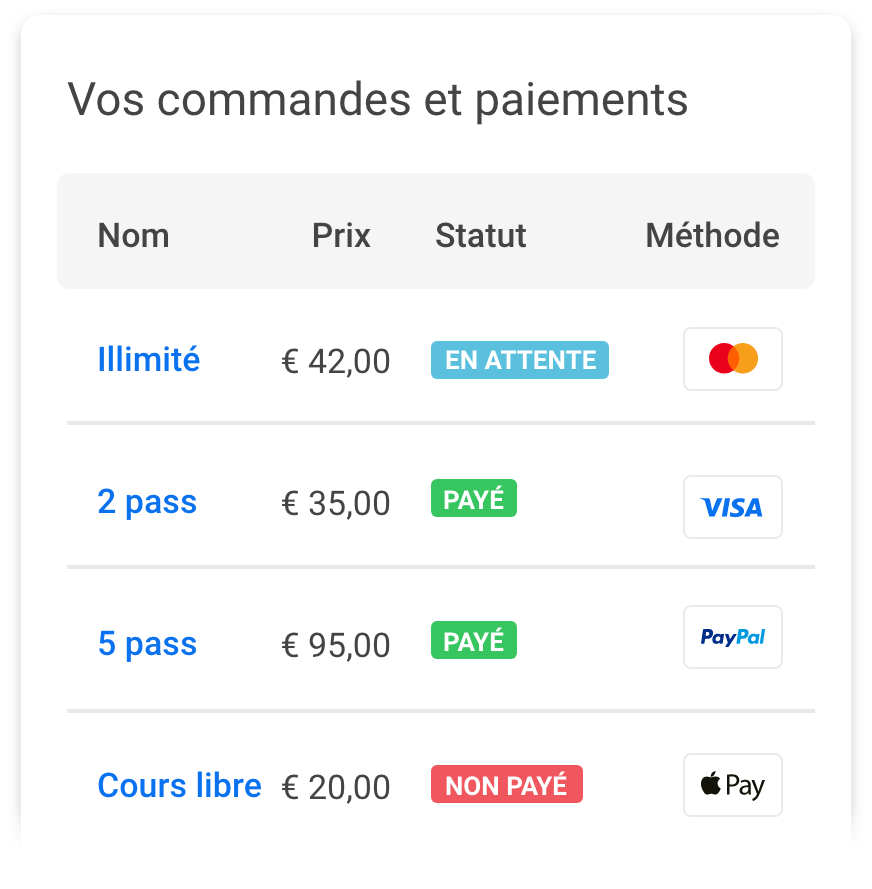Sort by the Prix column header
Screen dimensions: 872x889
click(341, 236)
